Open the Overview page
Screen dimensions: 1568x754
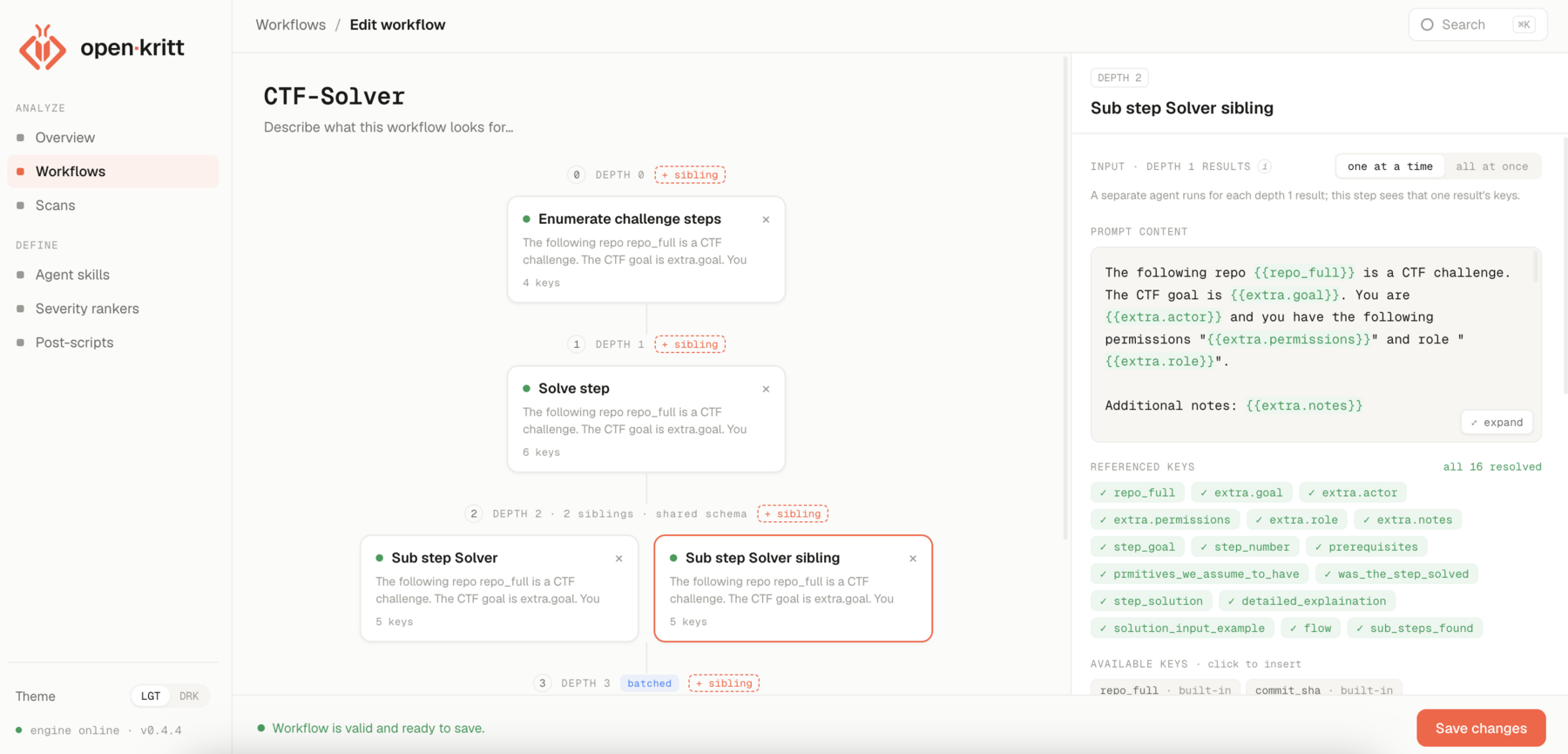(113, 138)
